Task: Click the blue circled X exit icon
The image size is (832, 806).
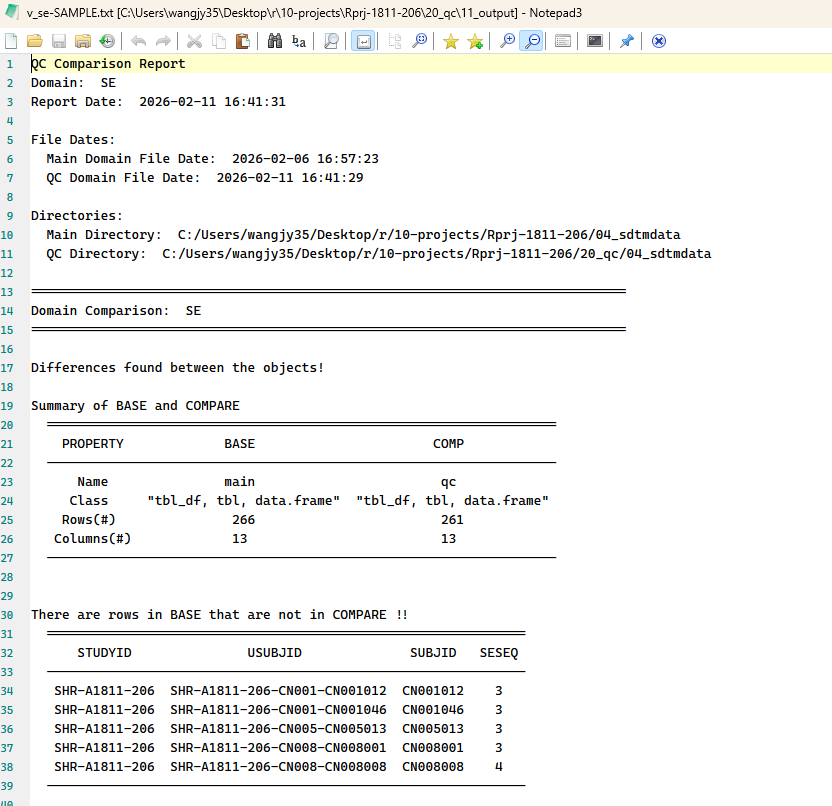Action: 659,41
